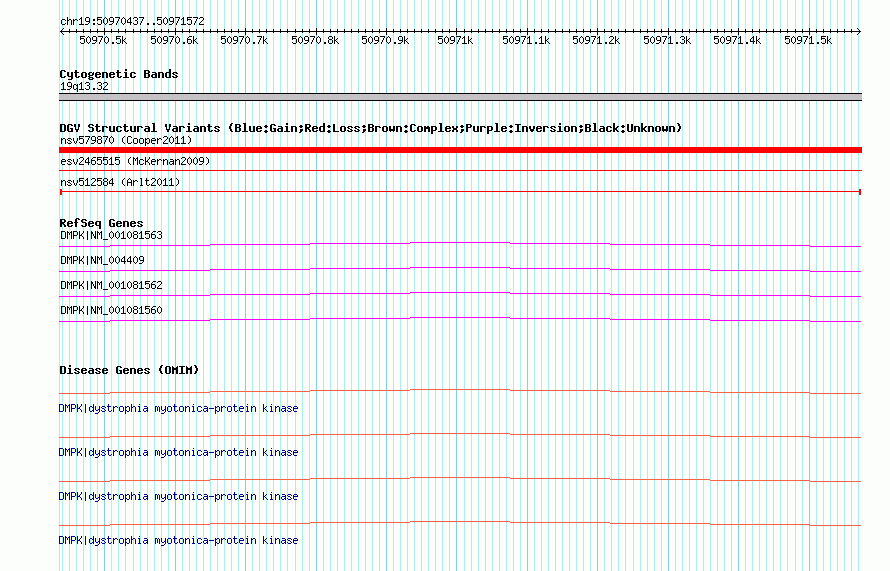Click the DMPK|NM_004409 transcript label
This screenshot has height=571, width=890.
(102, 260)
